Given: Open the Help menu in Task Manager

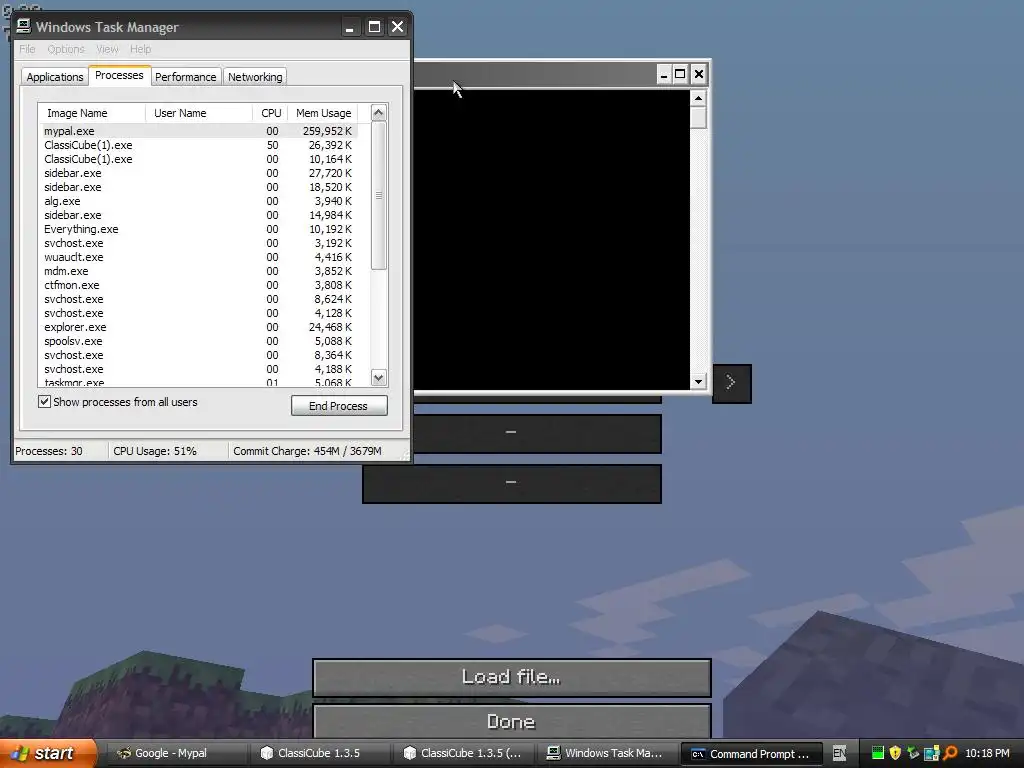Looking at the screenshot, I should (140, 49).
